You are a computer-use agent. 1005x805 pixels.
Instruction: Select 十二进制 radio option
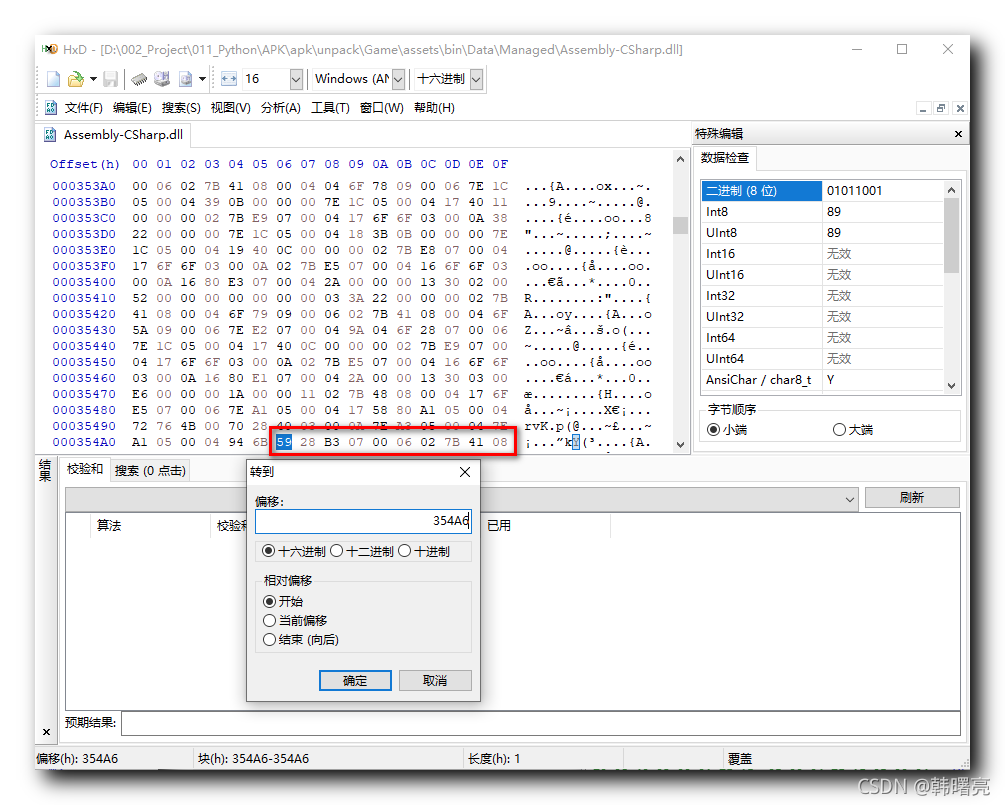point(362,551)
